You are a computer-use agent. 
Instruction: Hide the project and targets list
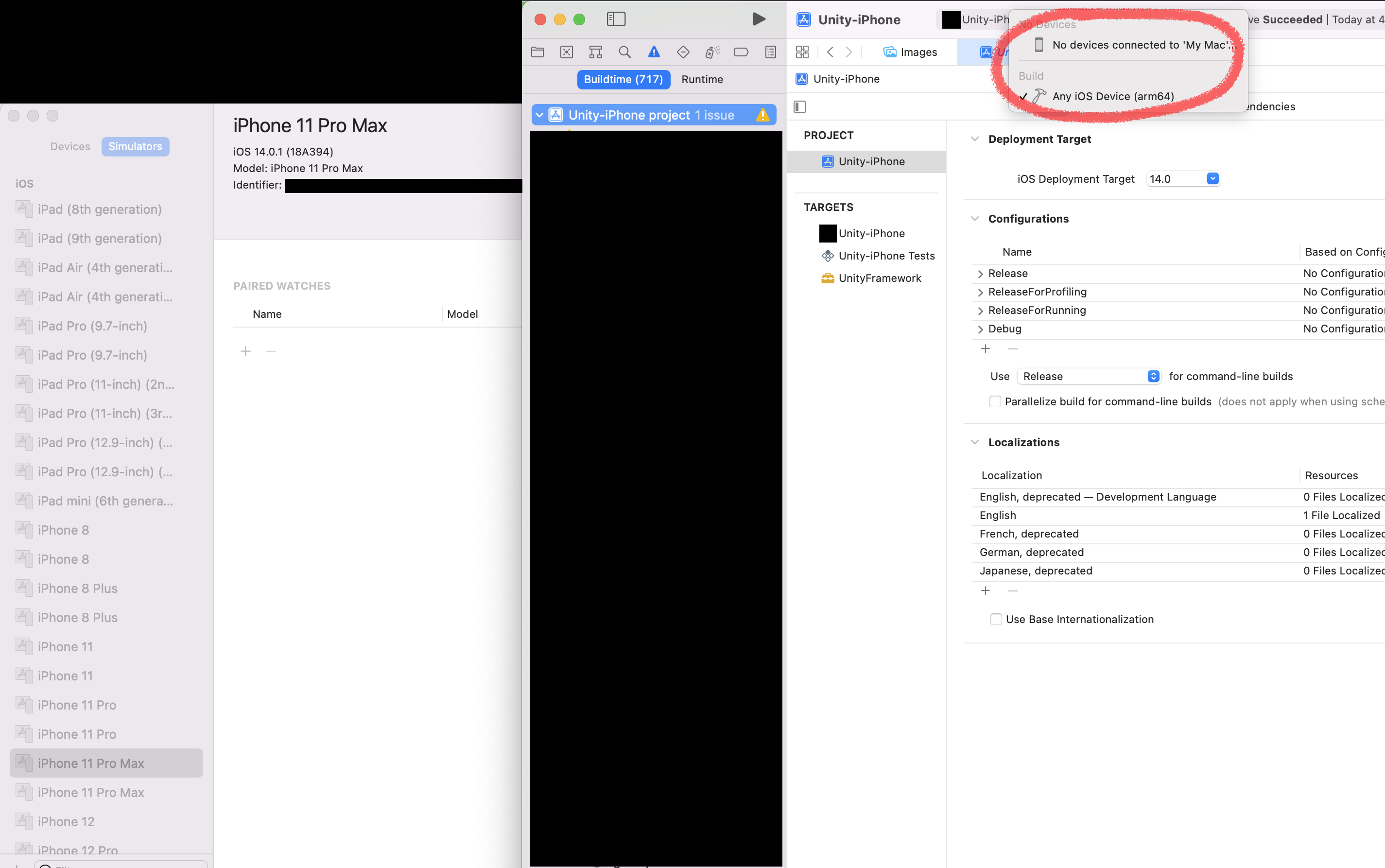(800, 107)
